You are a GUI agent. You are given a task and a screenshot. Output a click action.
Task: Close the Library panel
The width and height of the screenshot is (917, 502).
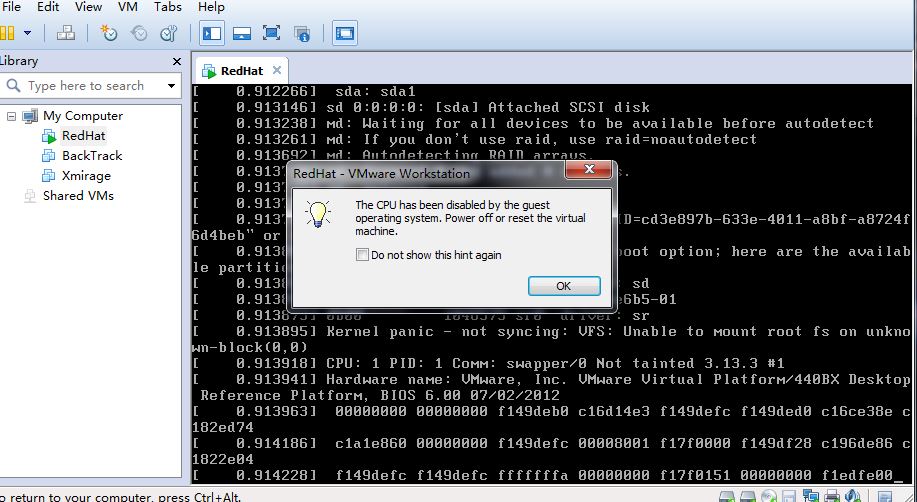[177, 61]
